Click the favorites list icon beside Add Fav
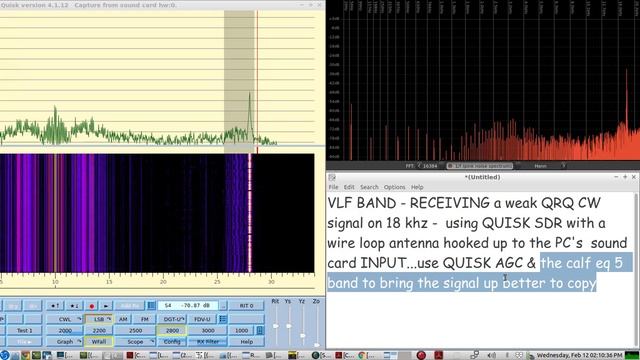This screenshot has height=360, width=640. point(151,306)
